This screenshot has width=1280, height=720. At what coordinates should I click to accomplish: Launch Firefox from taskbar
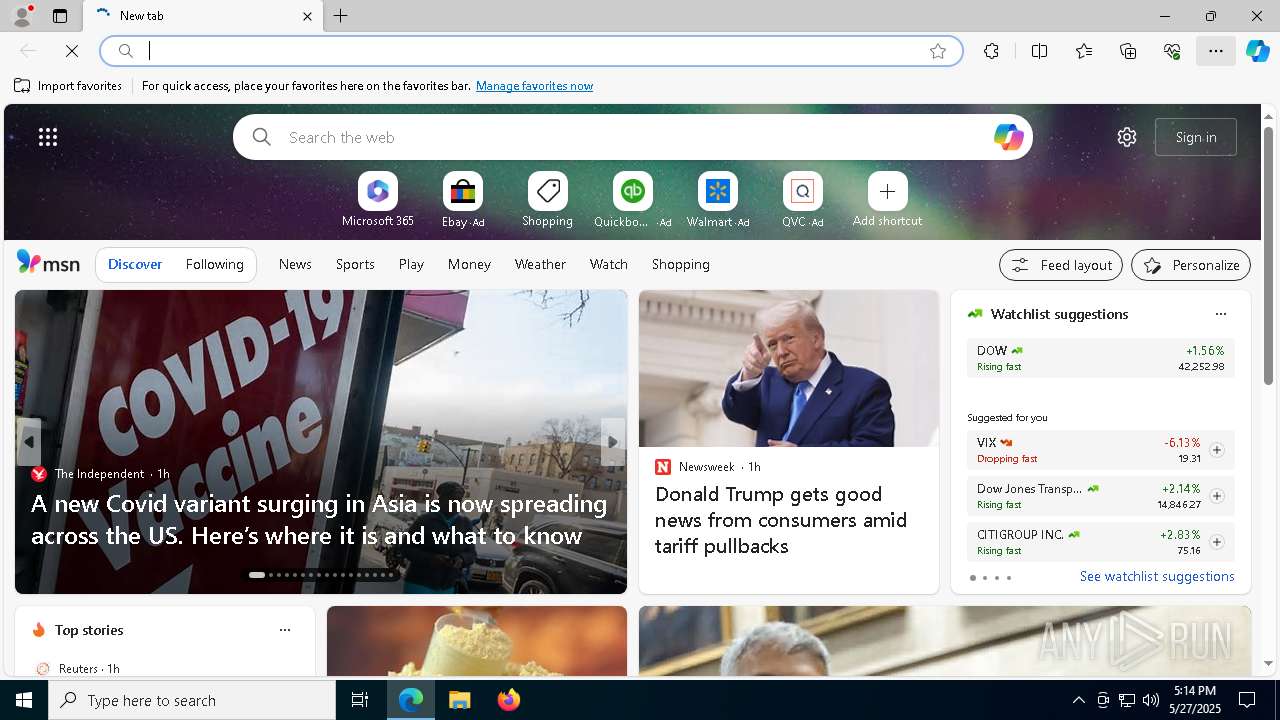(x=509, y=700)
